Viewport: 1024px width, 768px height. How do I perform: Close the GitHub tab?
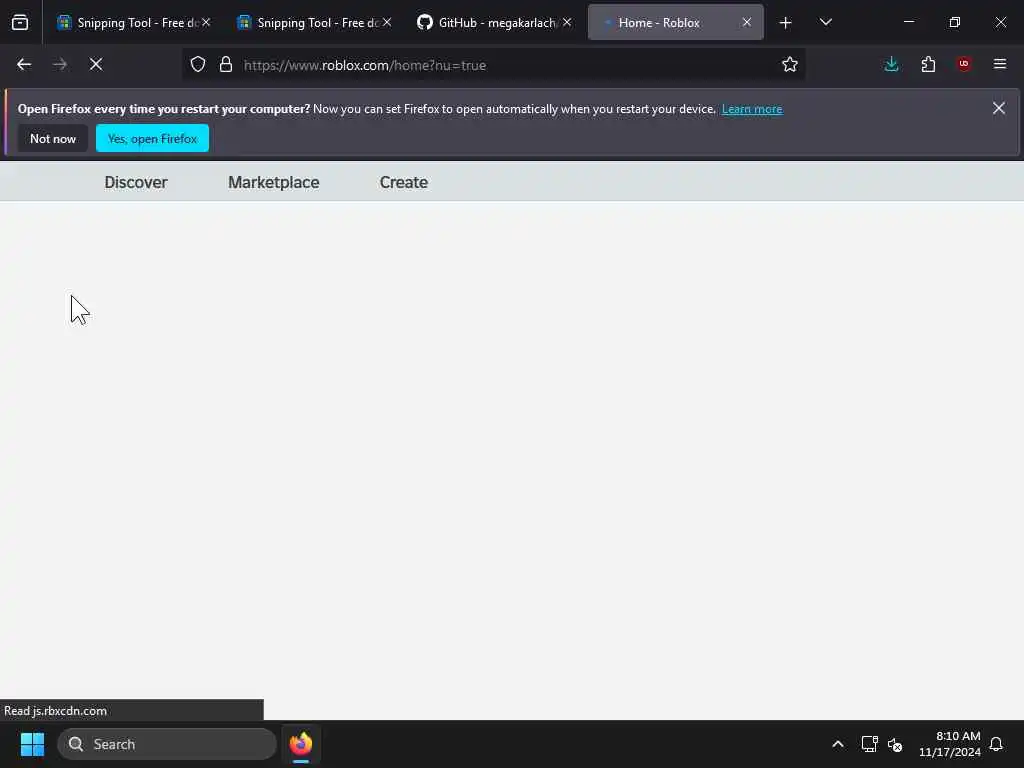click(568, 22)
